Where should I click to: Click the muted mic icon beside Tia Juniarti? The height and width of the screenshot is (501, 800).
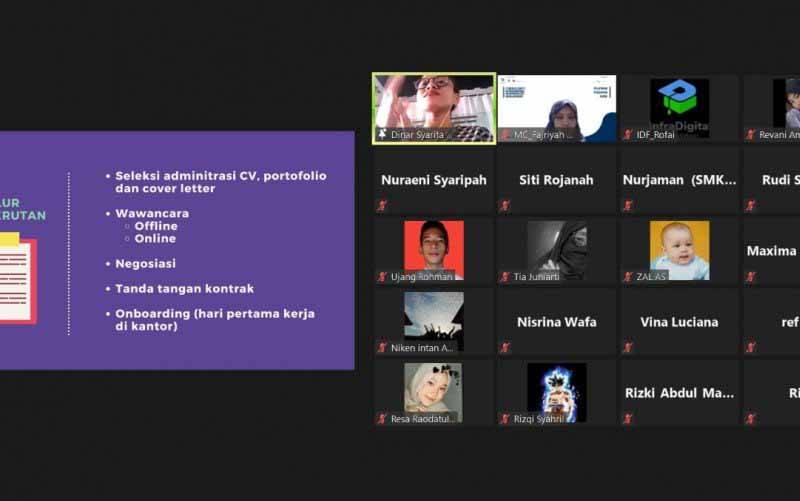click(x=505, y=277)
